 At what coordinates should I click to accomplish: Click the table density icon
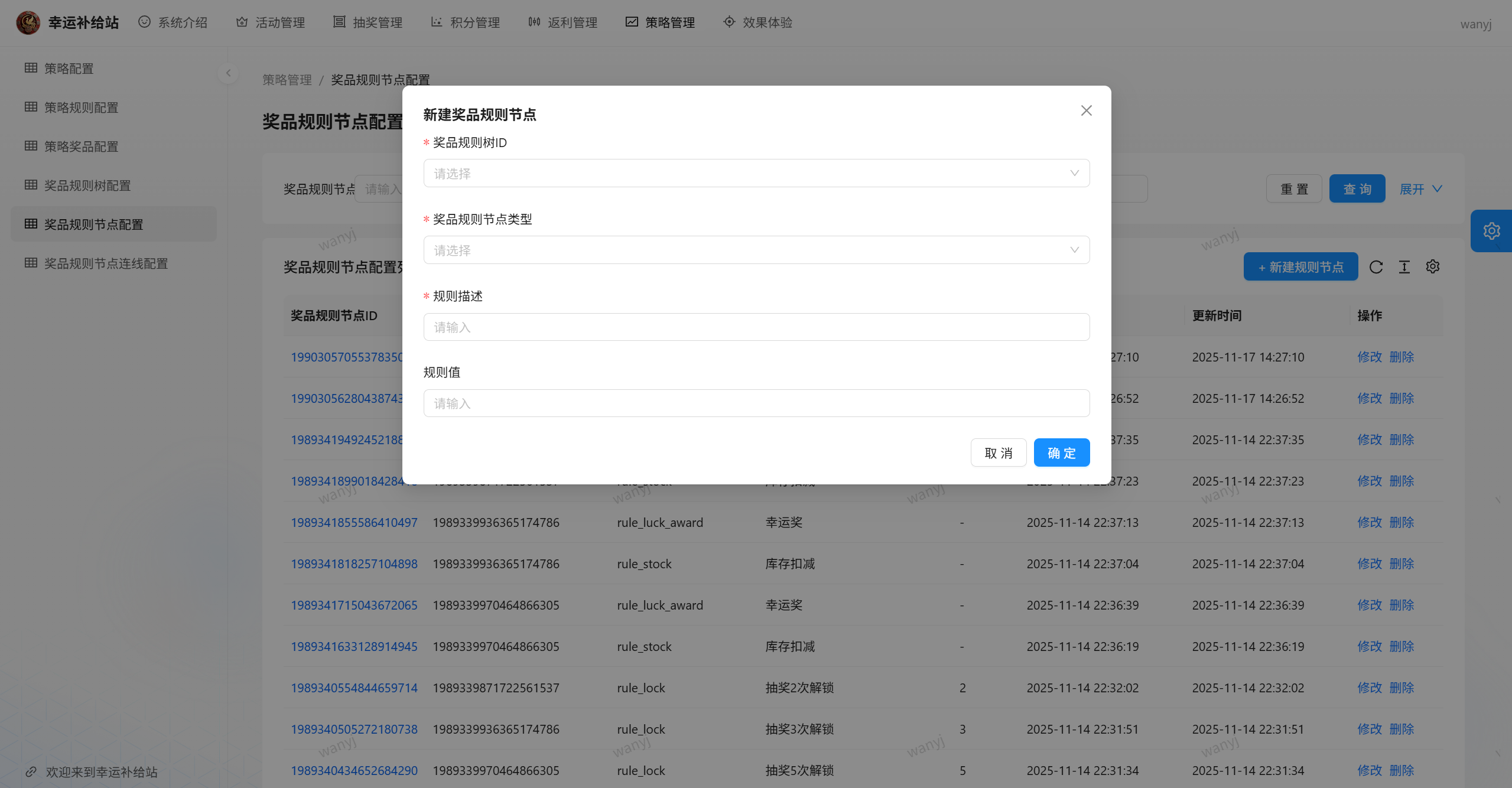[1404, 267]
